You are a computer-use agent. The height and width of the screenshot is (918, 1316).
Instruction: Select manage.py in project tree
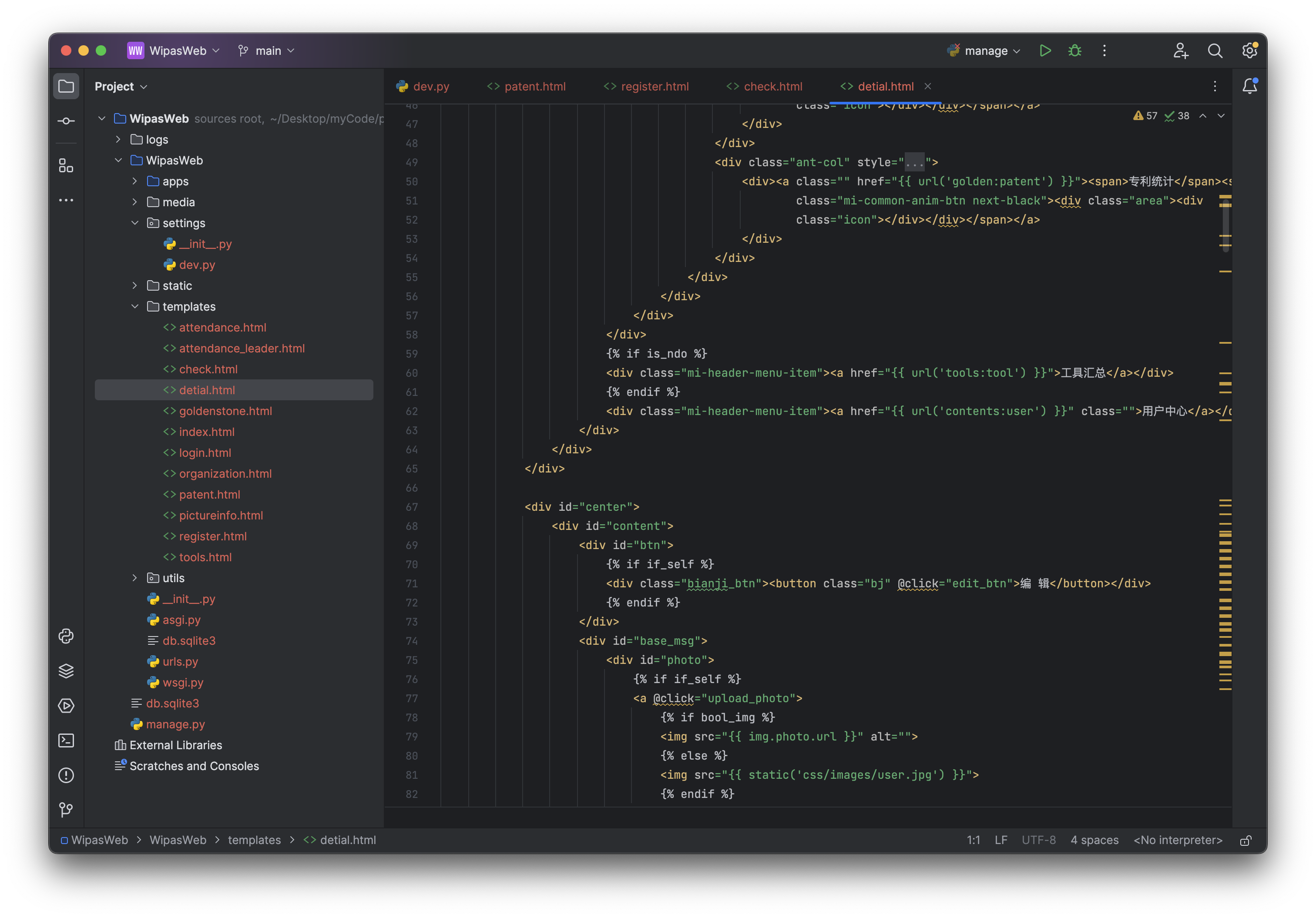(168, 724)
